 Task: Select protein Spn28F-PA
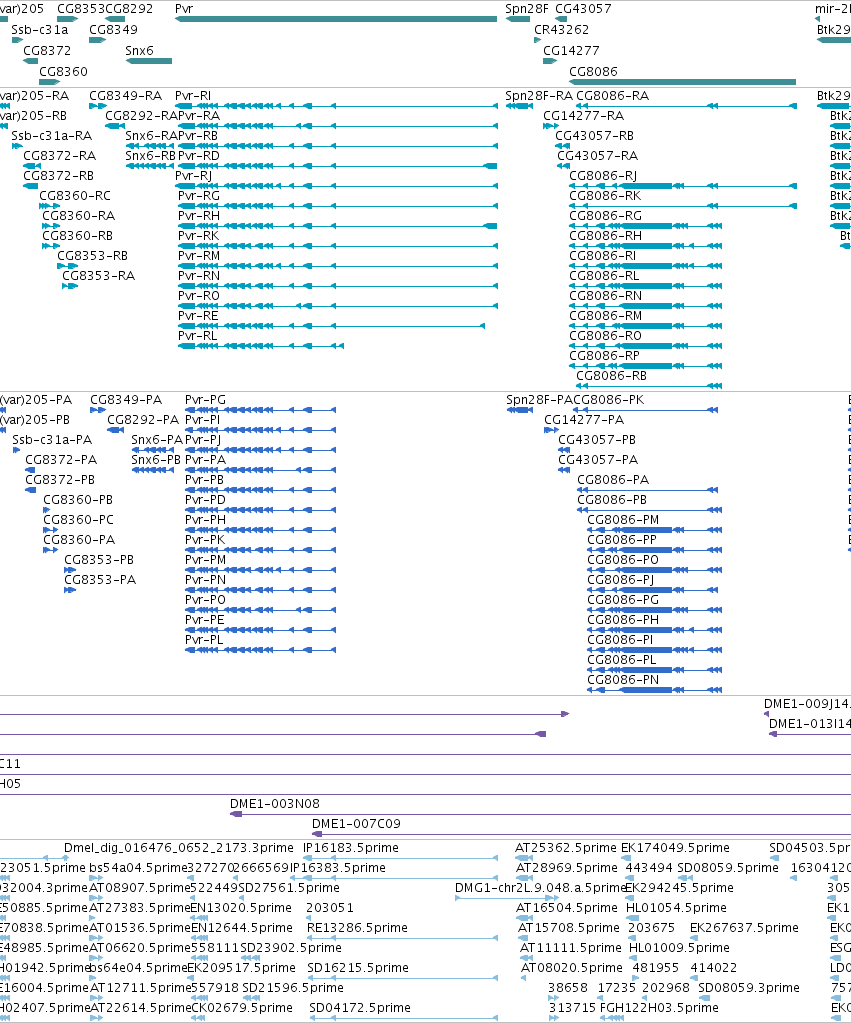click(539, 400)
